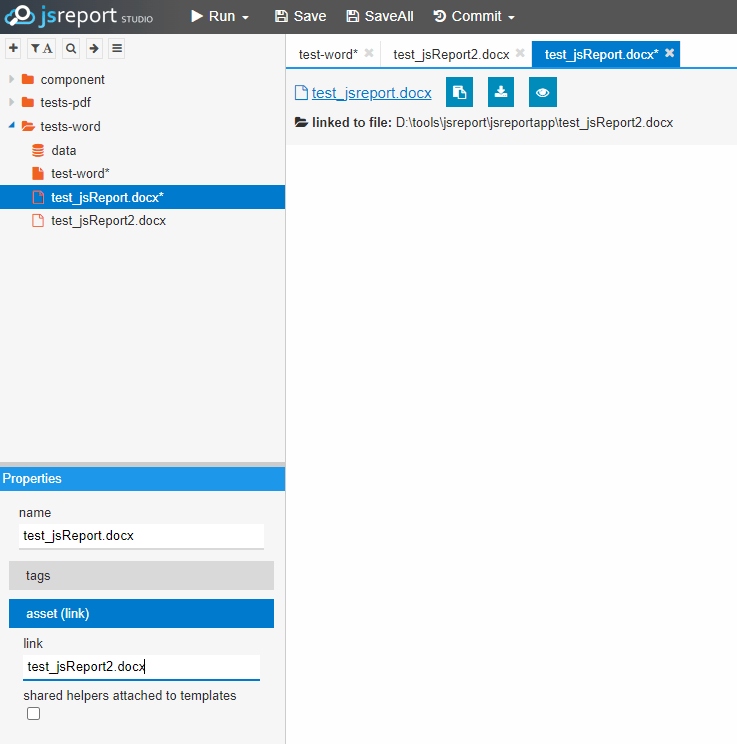Switch to the test-word* tab
The width and height of the screenshot is (737, 744).
coord(328,55)
